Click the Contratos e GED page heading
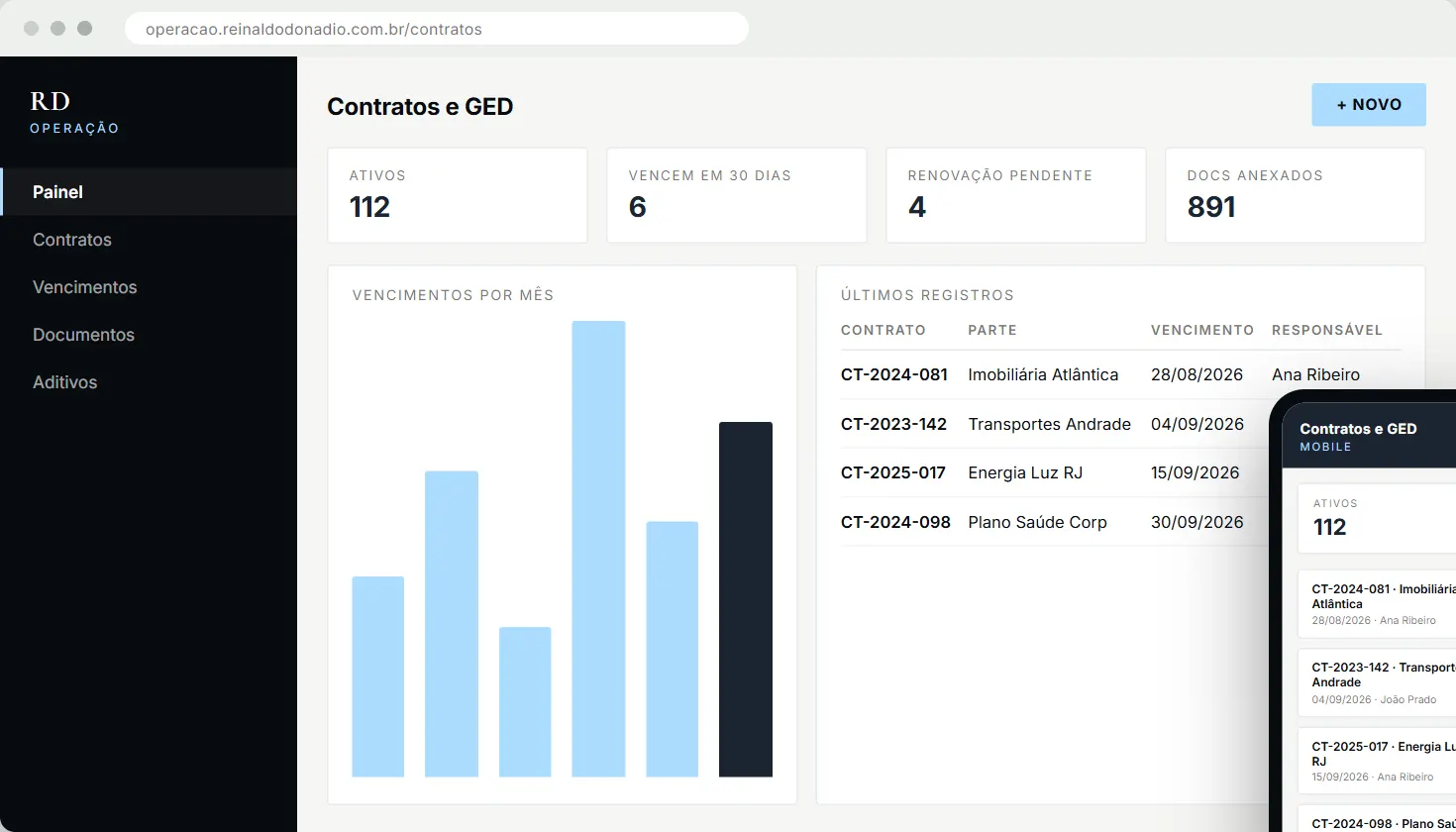The width and height of the screenshot is (1456, 832). click(x=420, y=107)
